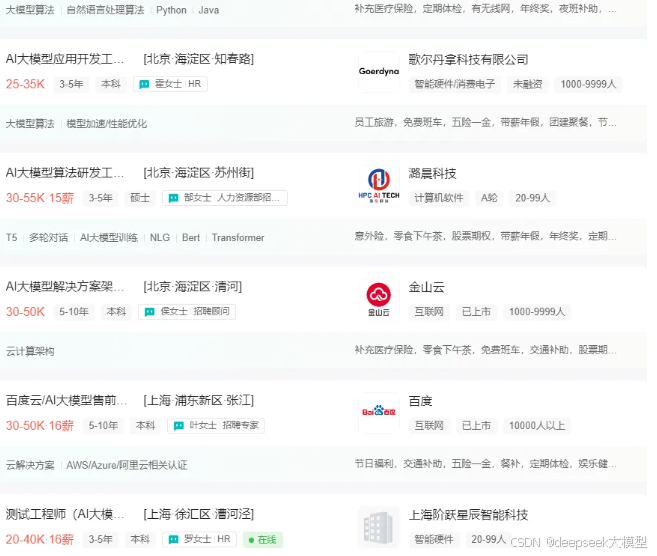Image resolution: width=657 pixels, height=556 pixels.
Task: Click the 未融资 funding tag
Action: click(528, 85)
